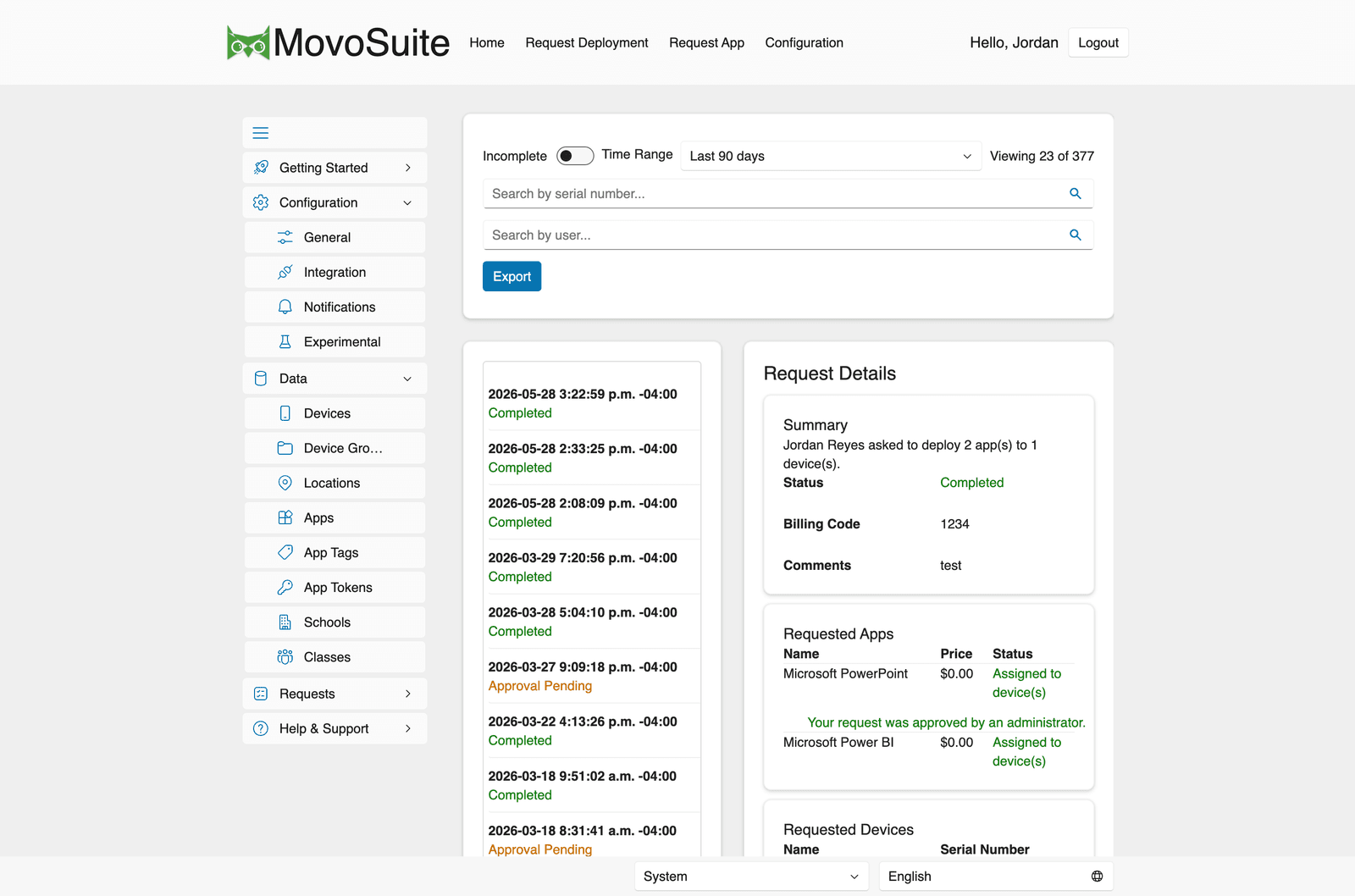Expand the Help & Support chevron

pos(408,728)
